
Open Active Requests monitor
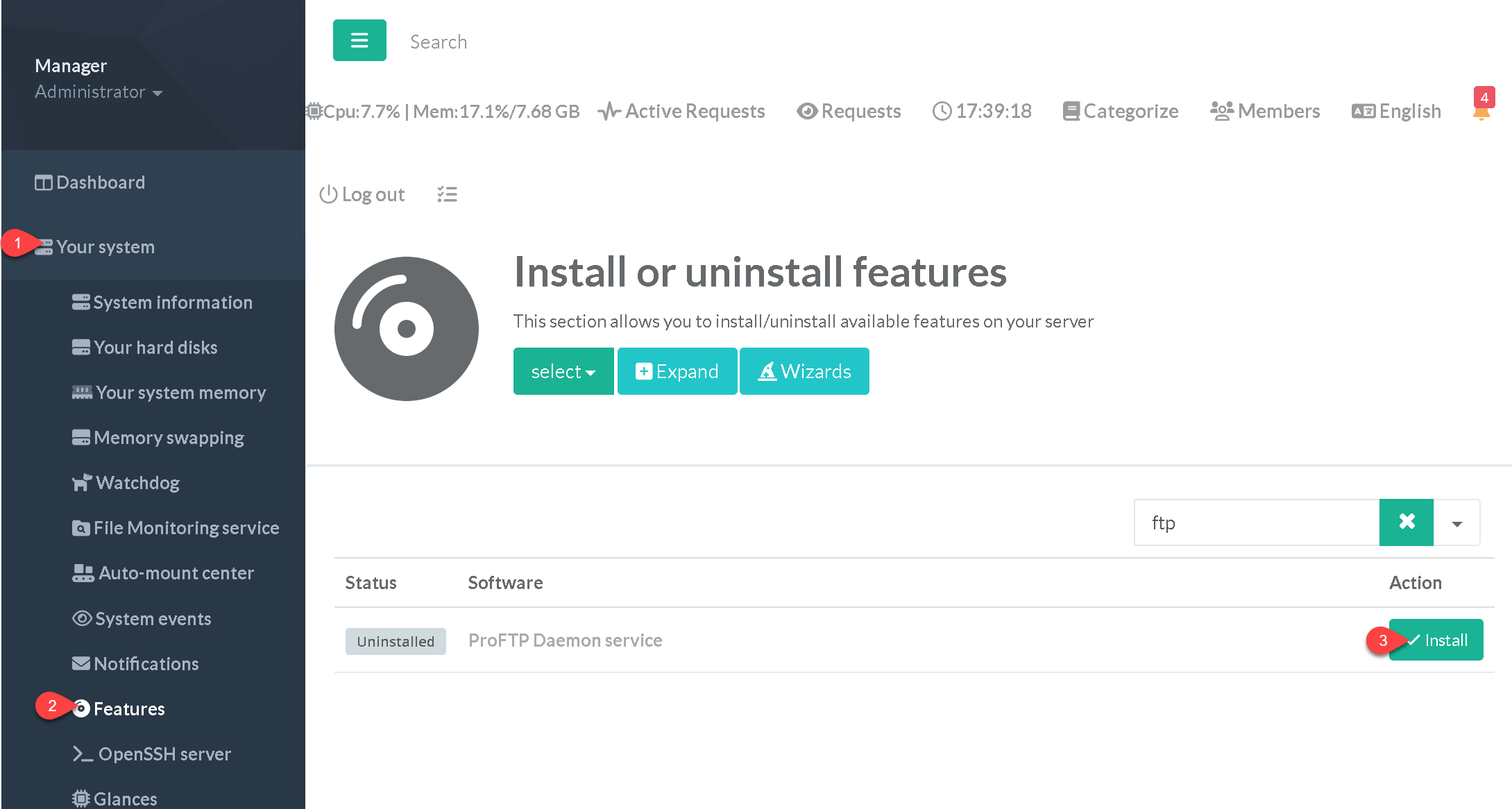coord(681,111)
